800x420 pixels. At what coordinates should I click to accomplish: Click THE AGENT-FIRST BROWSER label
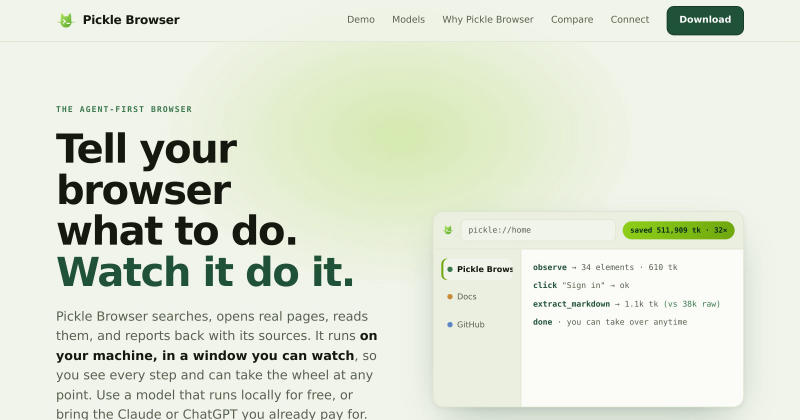[x=124, y=109]
